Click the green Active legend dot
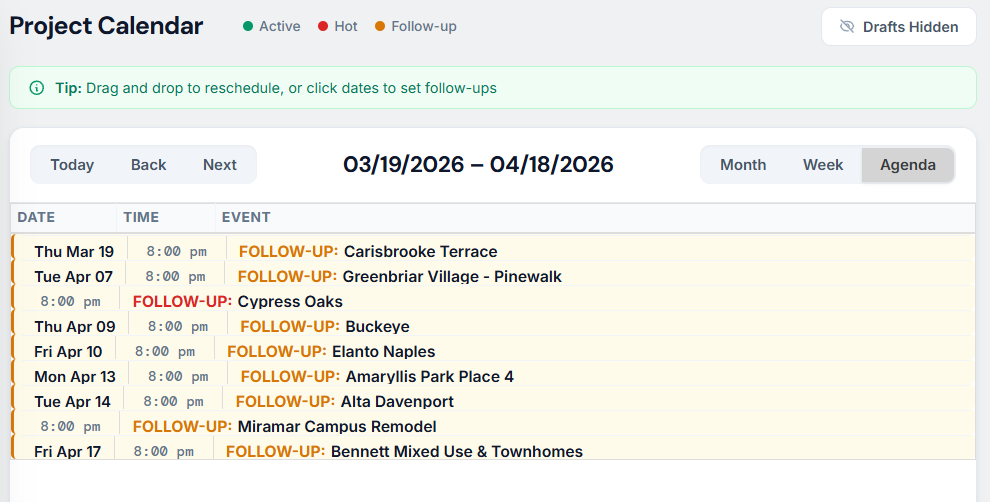The width and height of the screenshot is (990, 502). click(248, 27)
